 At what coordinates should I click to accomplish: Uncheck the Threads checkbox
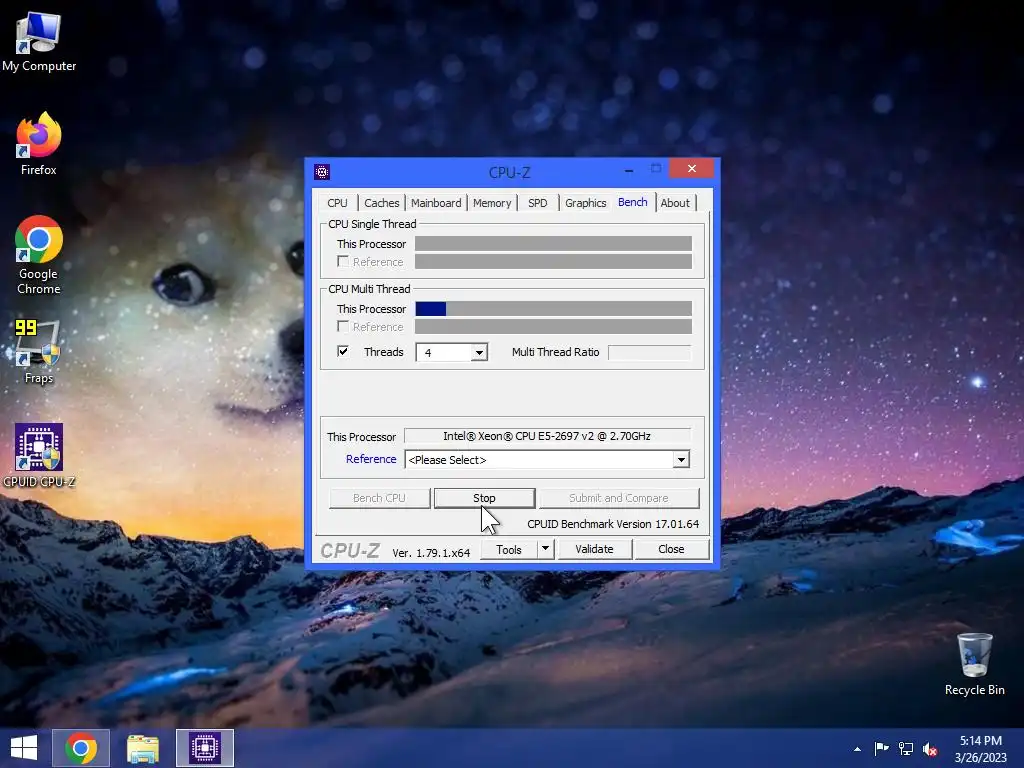point(343,351)
